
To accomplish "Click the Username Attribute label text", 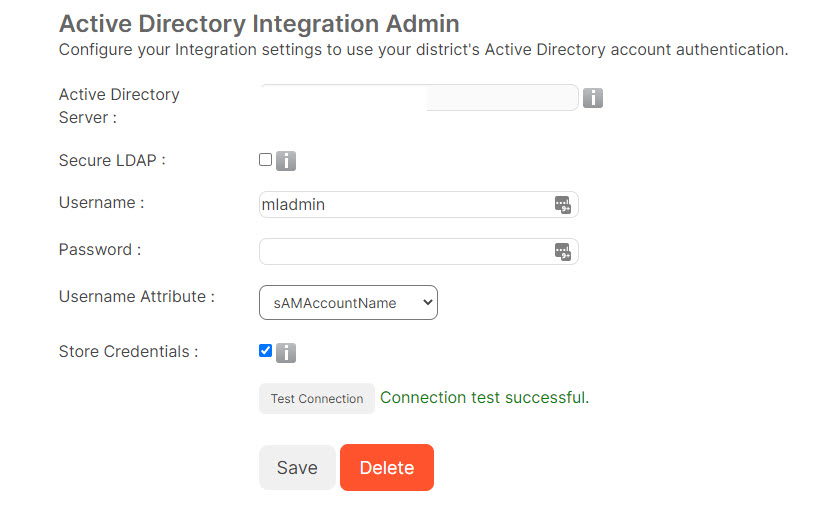I will (137, 297).
